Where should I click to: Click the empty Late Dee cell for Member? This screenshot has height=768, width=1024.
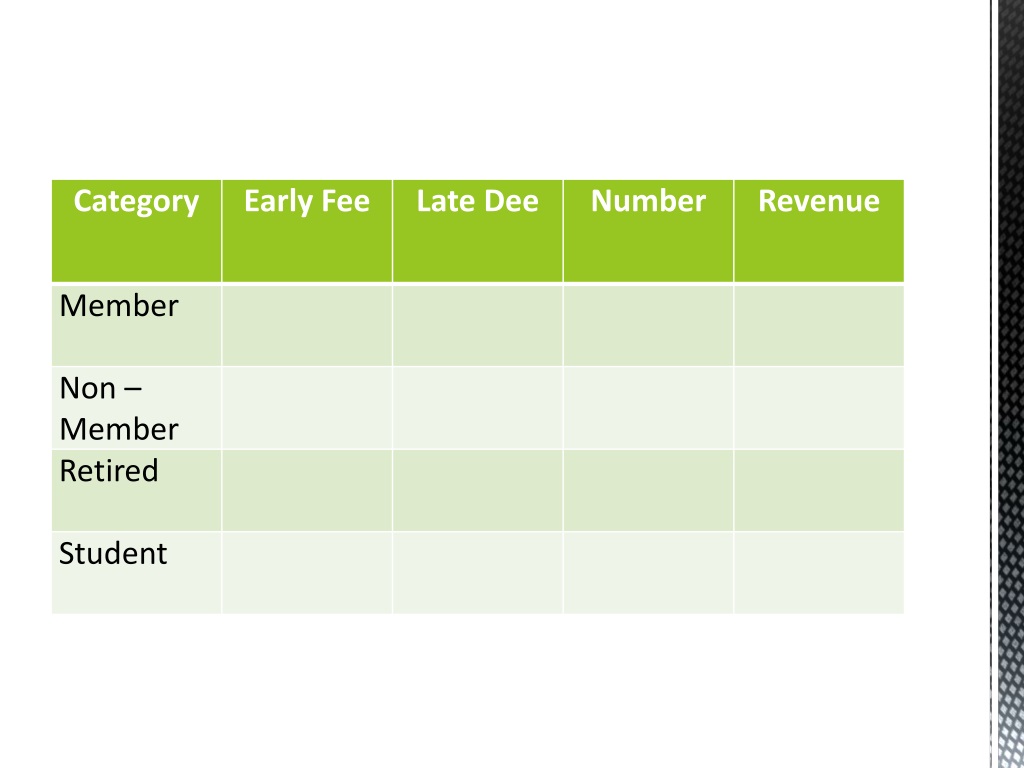(477, 325)
